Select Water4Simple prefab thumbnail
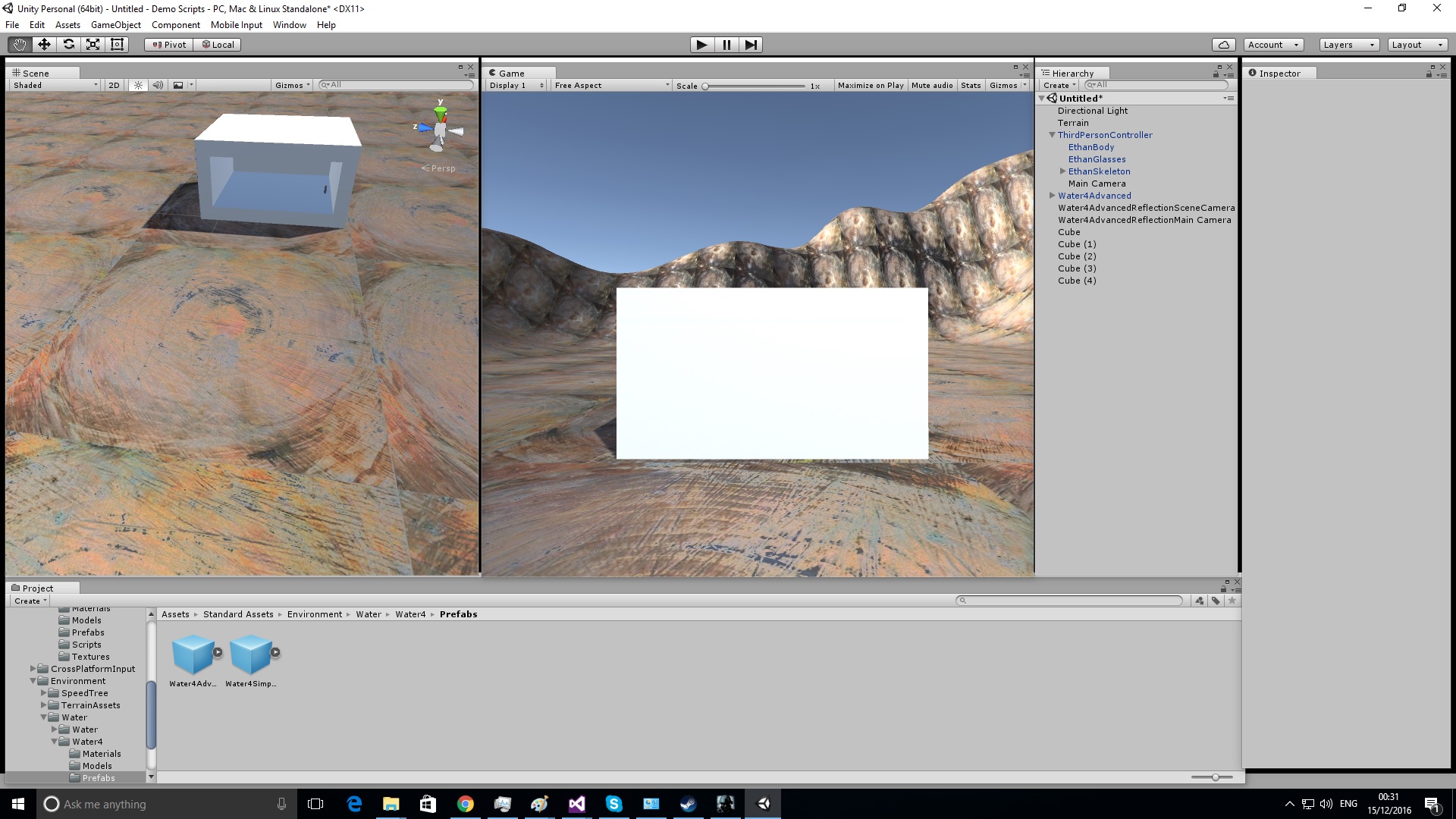The width and height of the screenshot is (1456, 819). point(250,655)
